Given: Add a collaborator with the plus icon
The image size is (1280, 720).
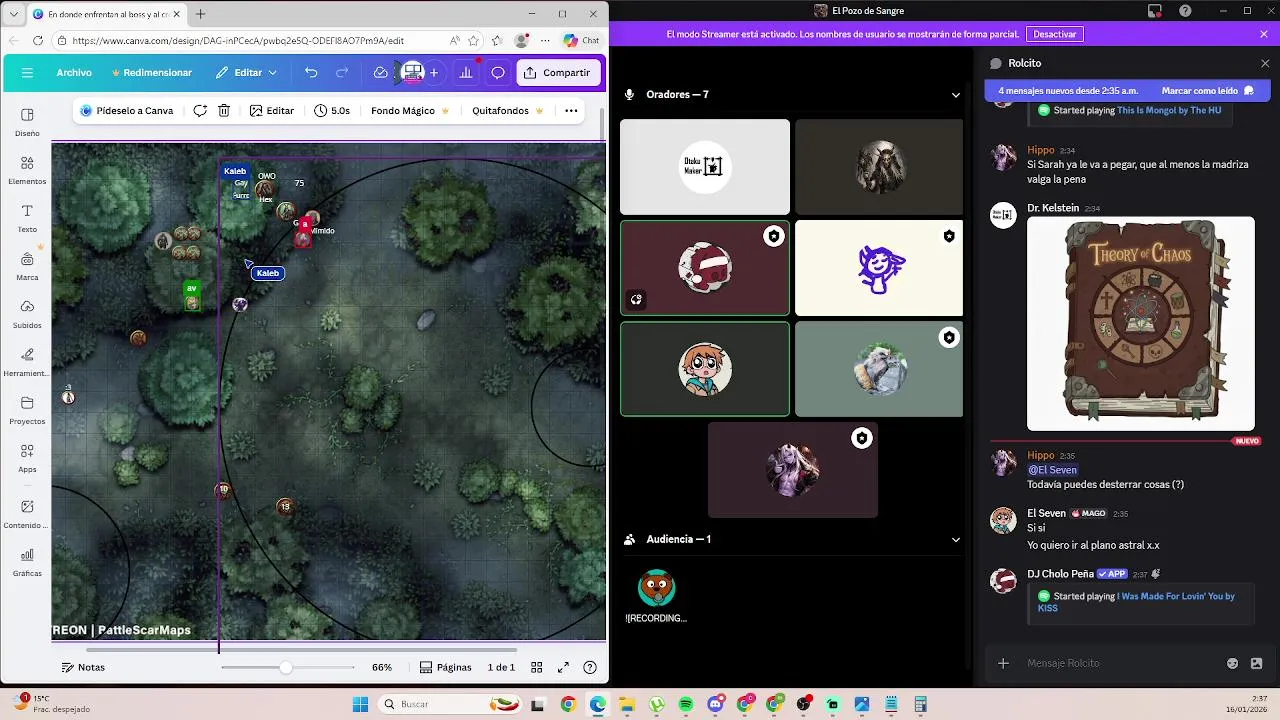Looking at the screenshot, I should (x=434, y=73).
